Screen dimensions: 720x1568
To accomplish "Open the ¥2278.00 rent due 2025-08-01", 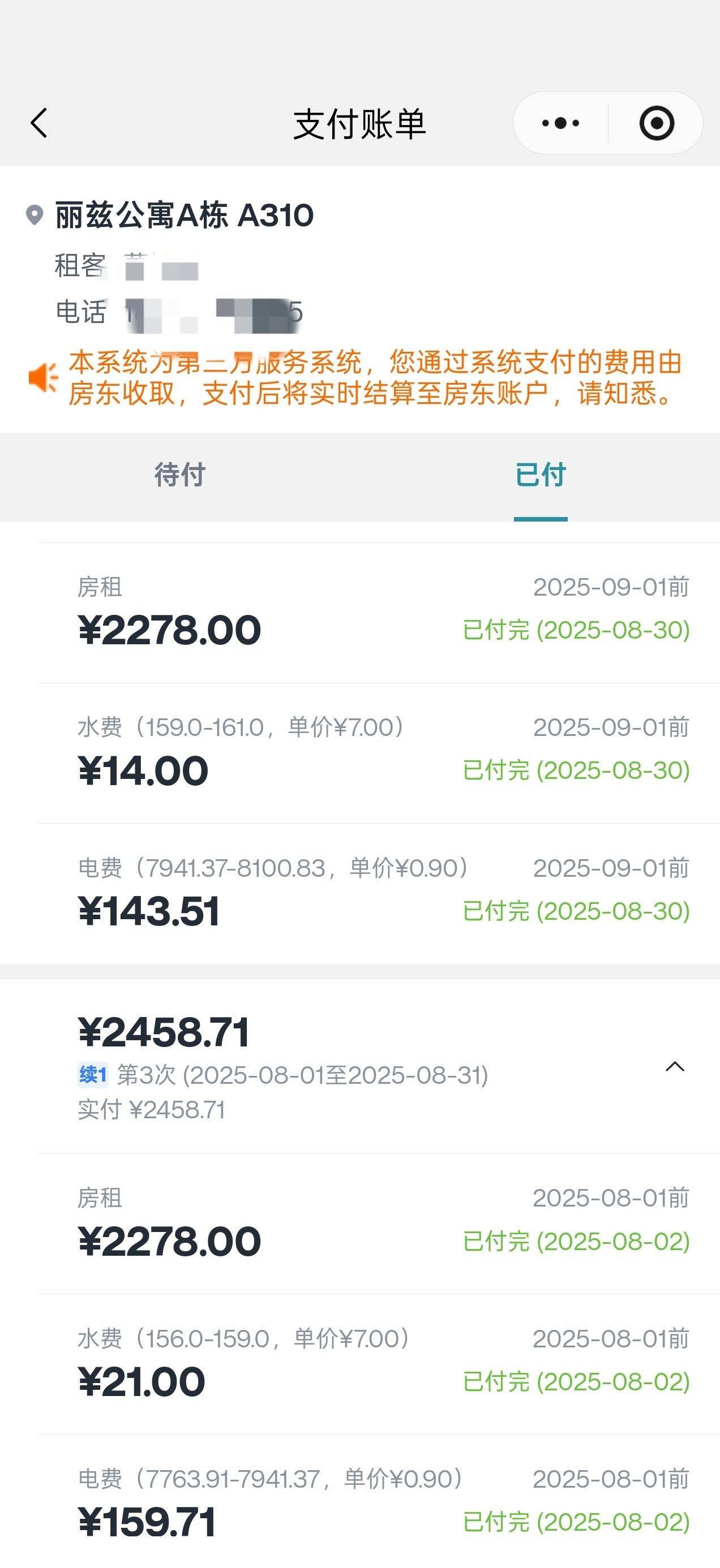I will [169, 1241].
